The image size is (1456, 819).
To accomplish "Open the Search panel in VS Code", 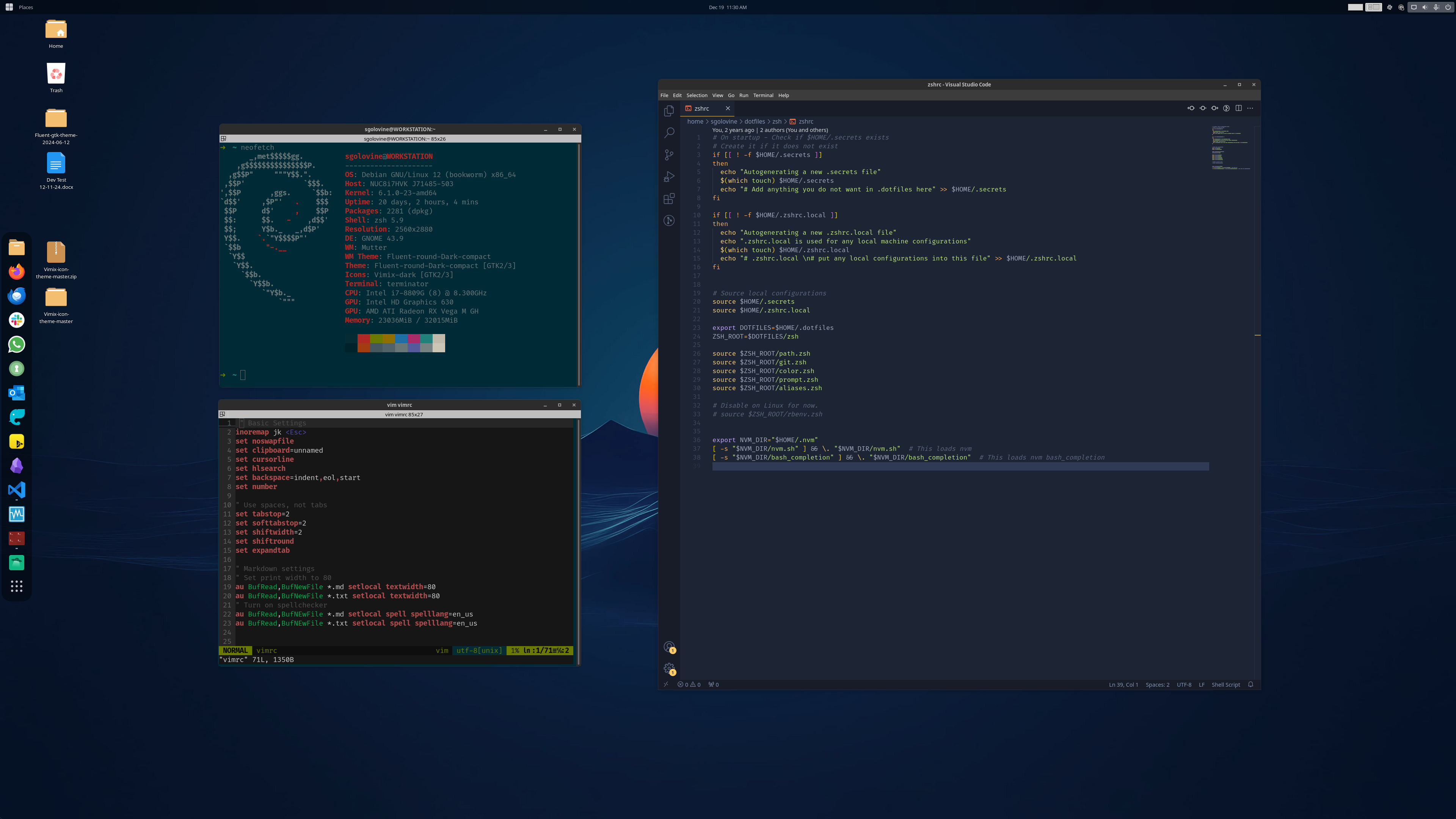I will coord(669,132).
